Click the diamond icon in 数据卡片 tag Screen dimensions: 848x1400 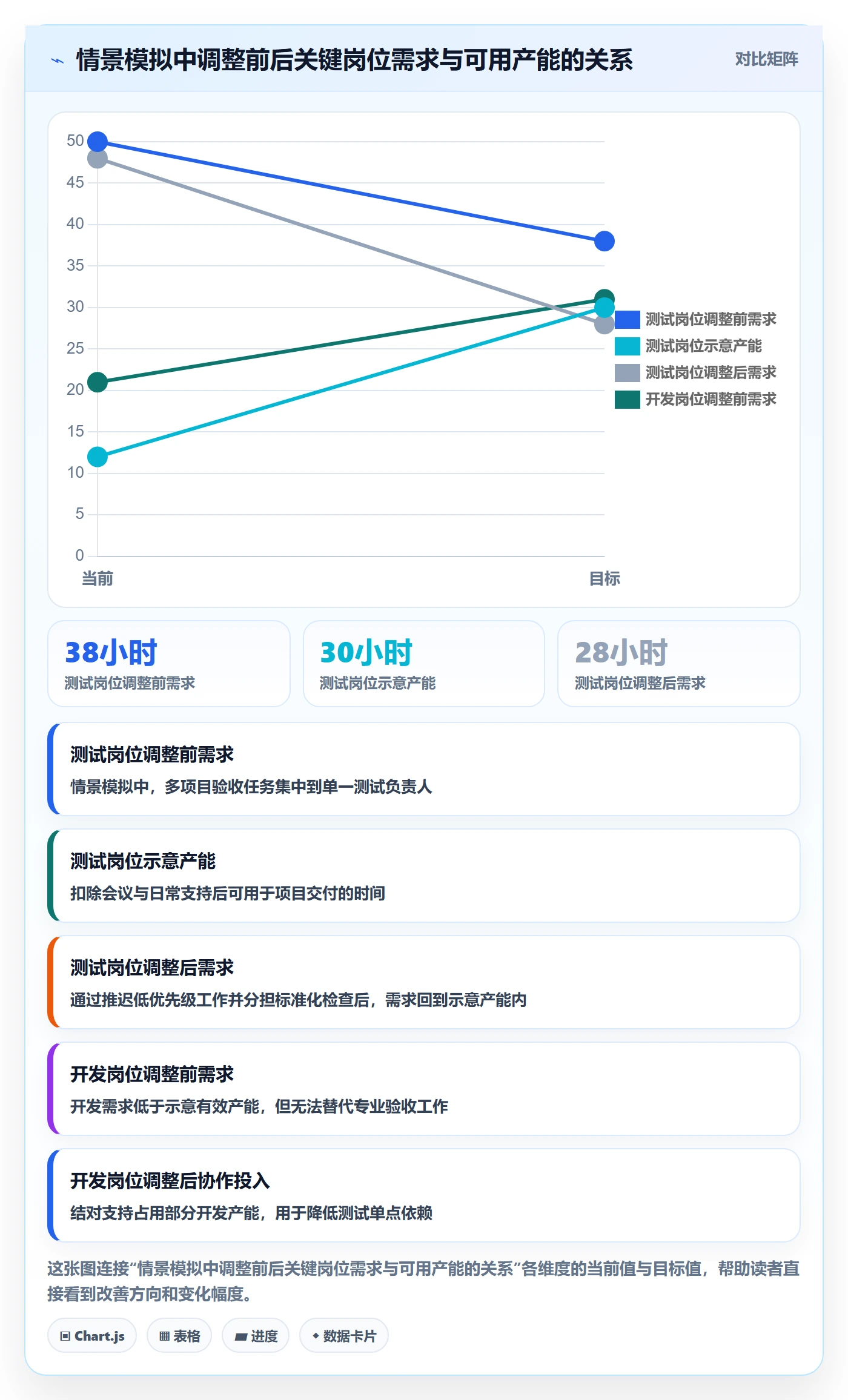tap(316, 1335)
